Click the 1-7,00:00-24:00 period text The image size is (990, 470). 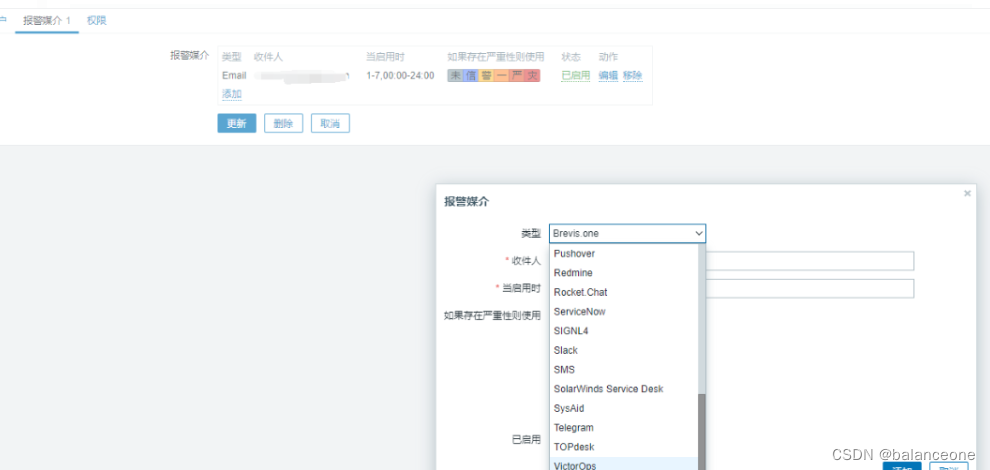pyautogui.click(x=400, y=76)
